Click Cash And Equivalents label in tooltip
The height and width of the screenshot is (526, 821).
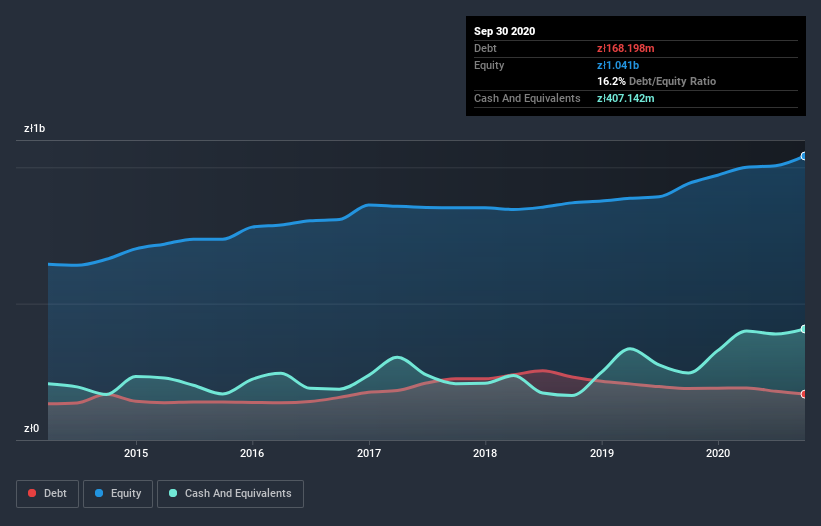[x=527, y=98]
